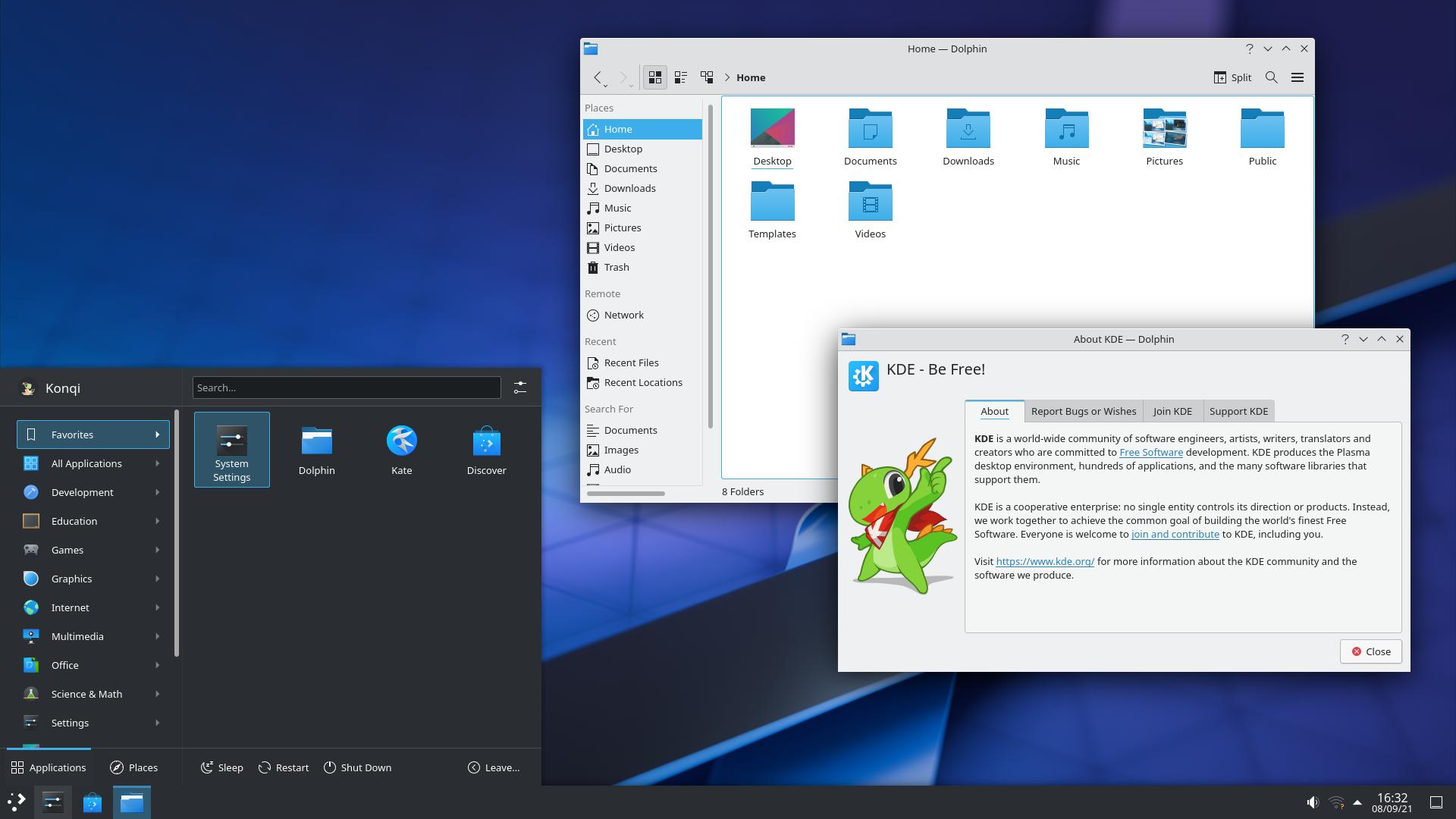Expand hidden system tray icons arrow

click(1357, 802)
